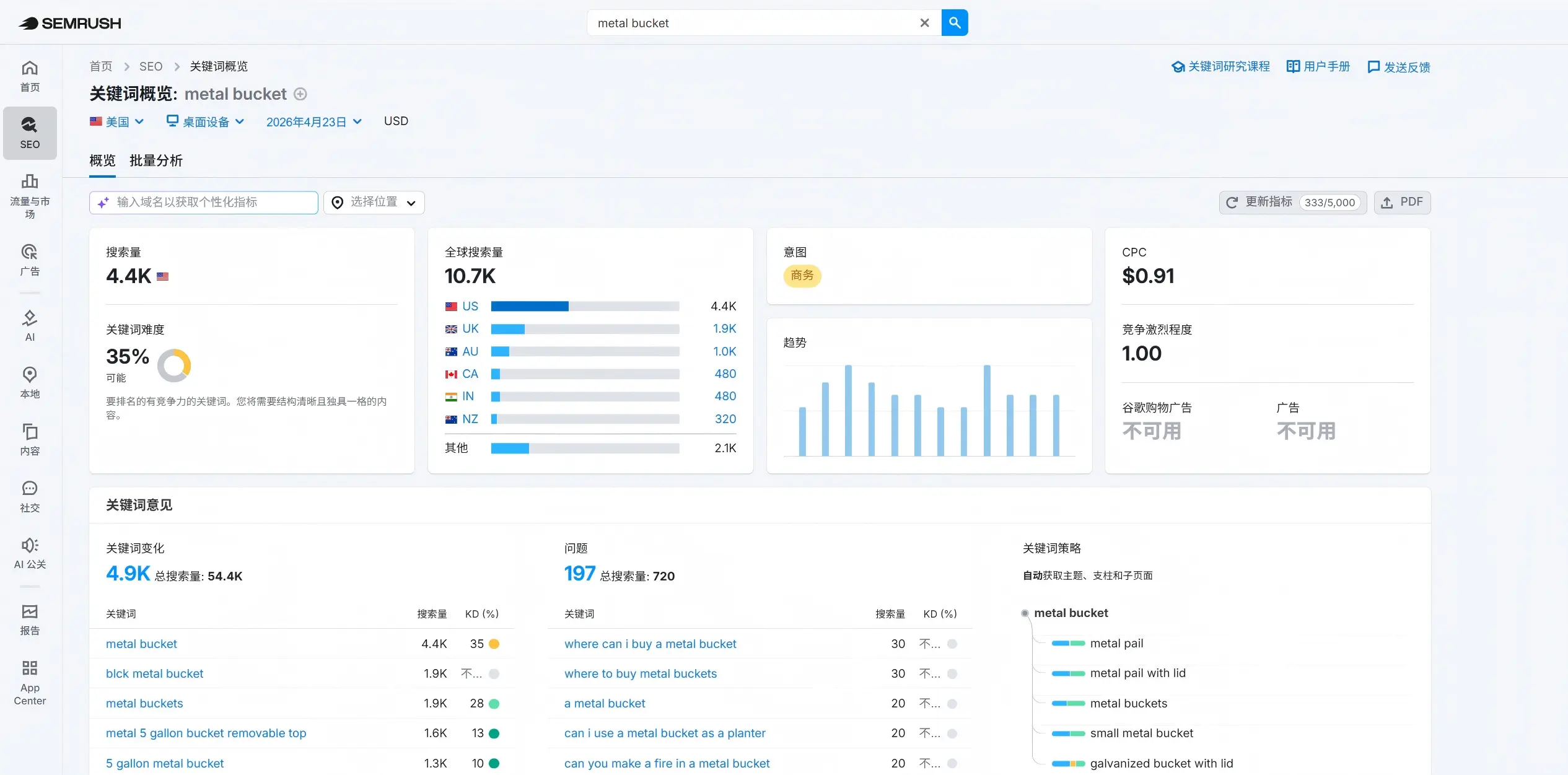
Task: Open 用户手册 user manual link
Action: 1318,66
